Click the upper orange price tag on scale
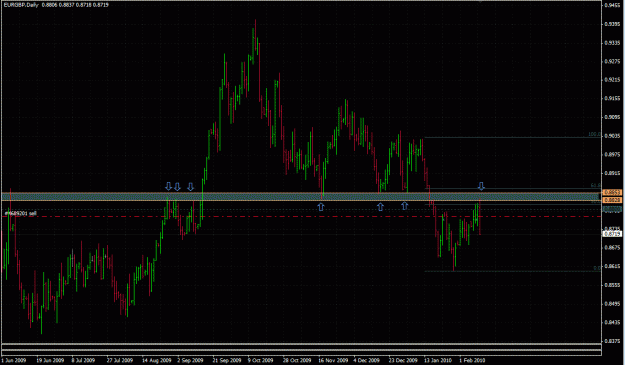This screenshot has height=365, width=625. [x=612, y=192]
